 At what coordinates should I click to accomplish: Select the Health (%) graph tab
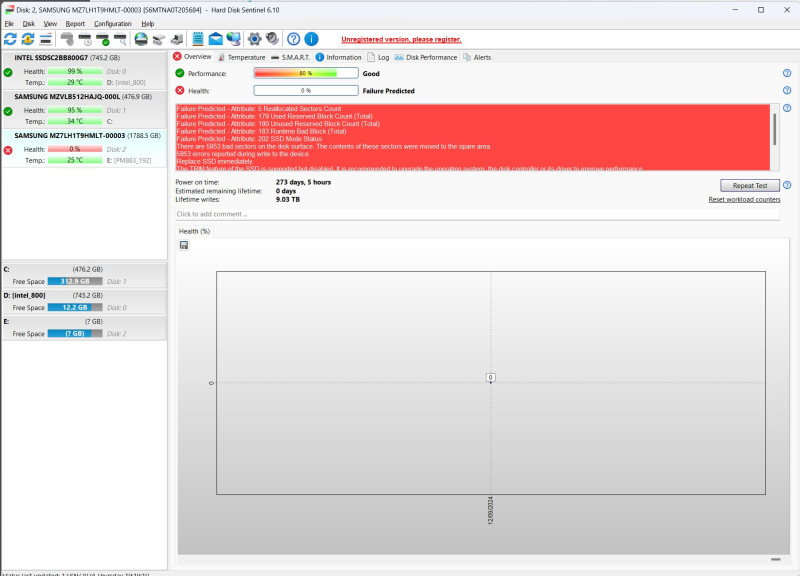(194, 231)
